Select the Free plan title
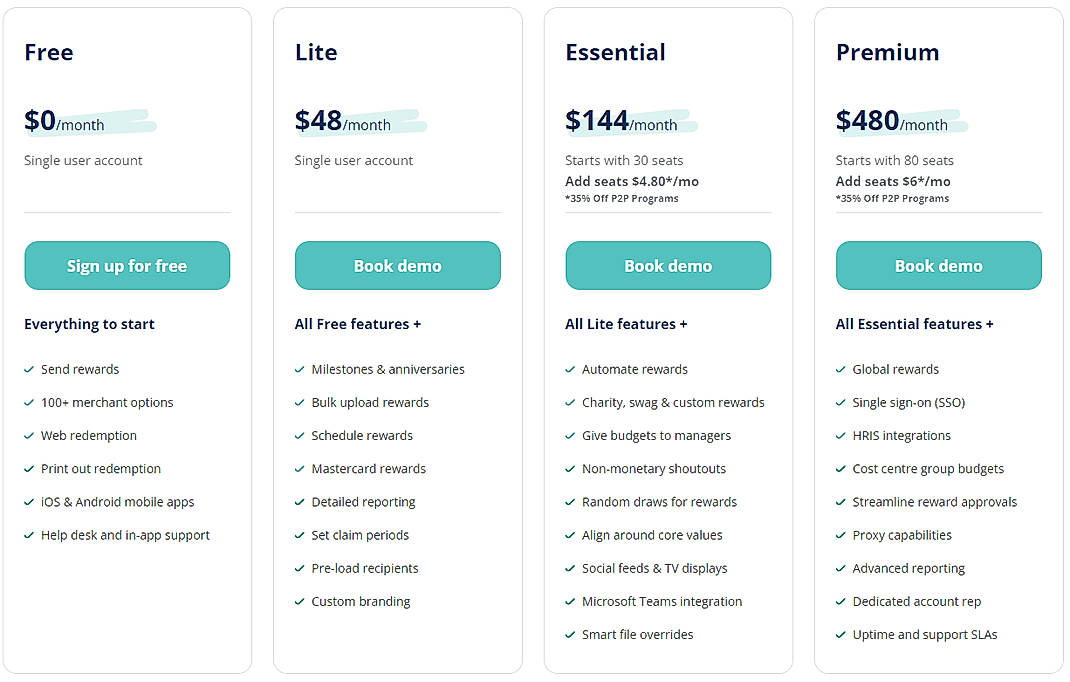Viewport: 1070px width, 682px height. point(48,52)
